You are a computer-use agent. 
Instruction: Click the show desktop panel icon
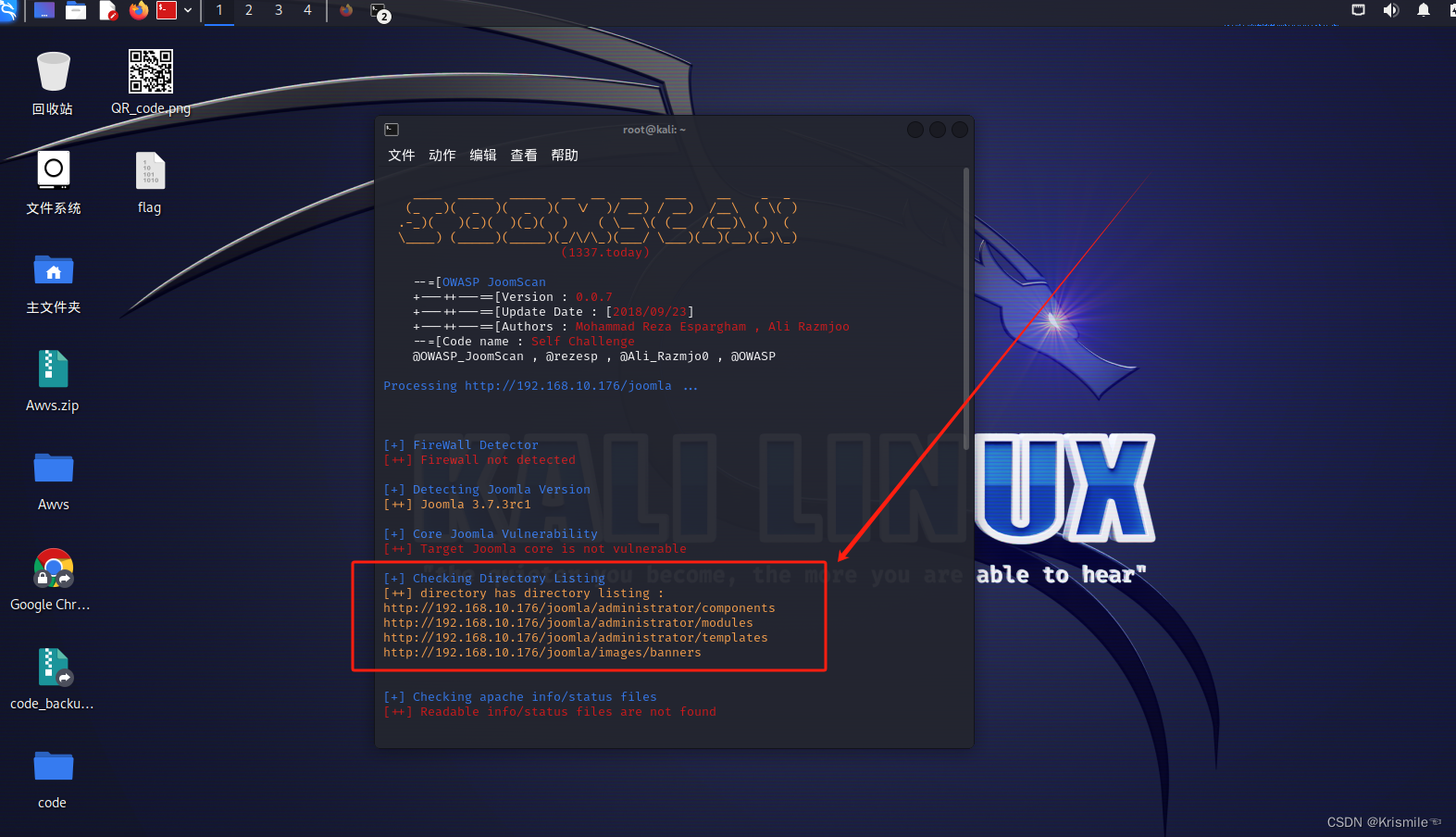click(44, 10)
